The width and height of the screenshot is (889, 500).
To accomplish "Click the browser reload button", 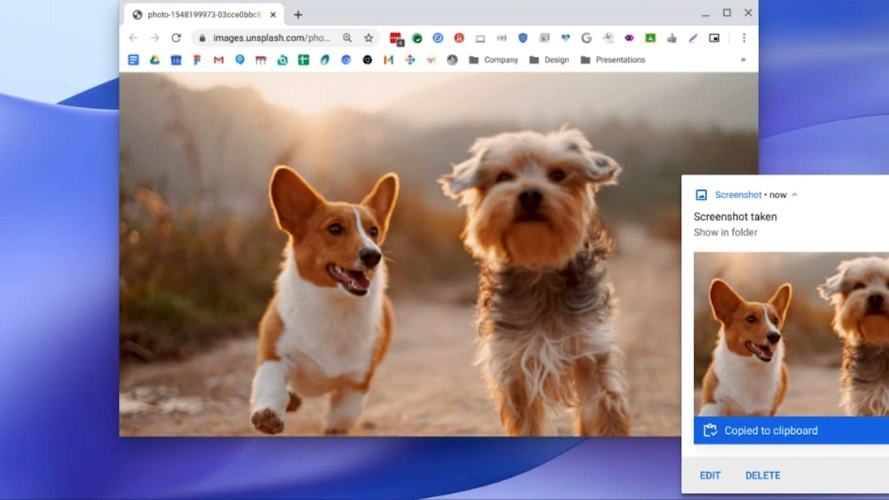I will (176, 38).
